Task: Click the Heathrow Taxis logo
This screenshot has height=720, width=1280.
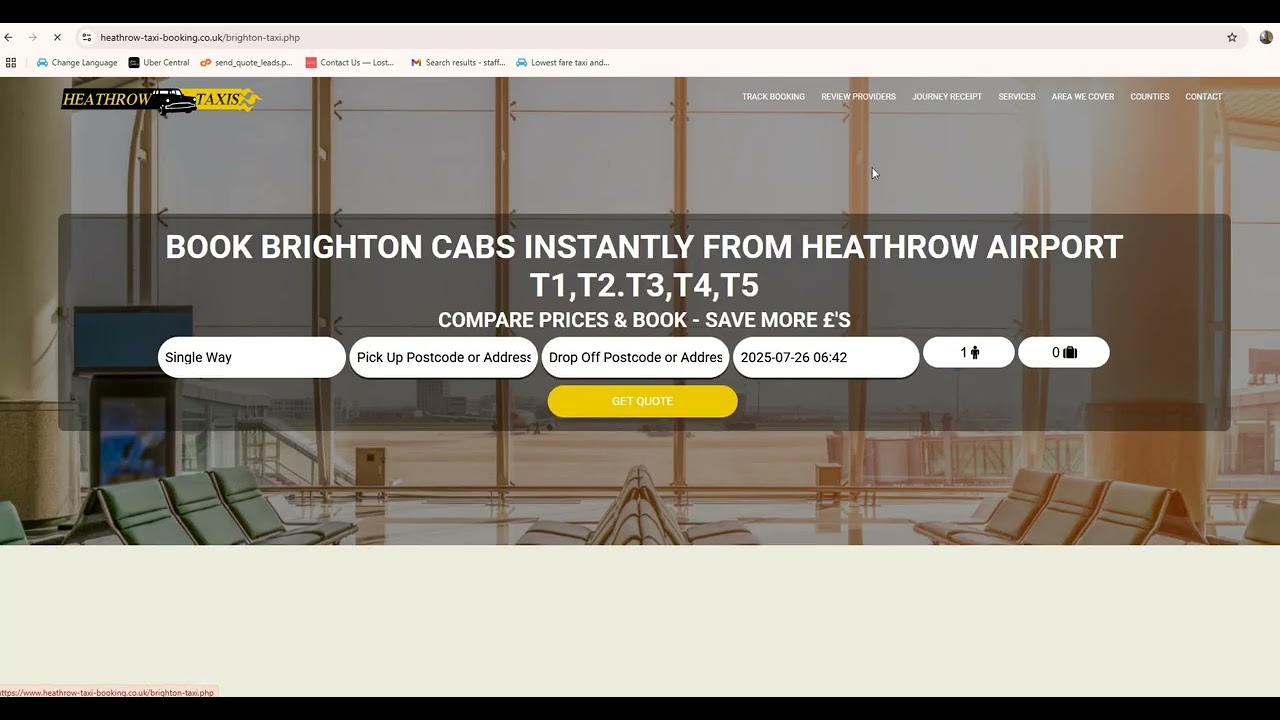Action: tap(161, 100)
